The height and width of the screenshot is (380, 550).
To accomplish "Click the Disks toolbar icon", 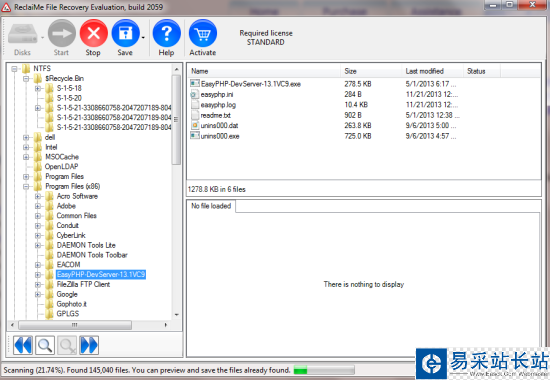I will pos(22,34).
